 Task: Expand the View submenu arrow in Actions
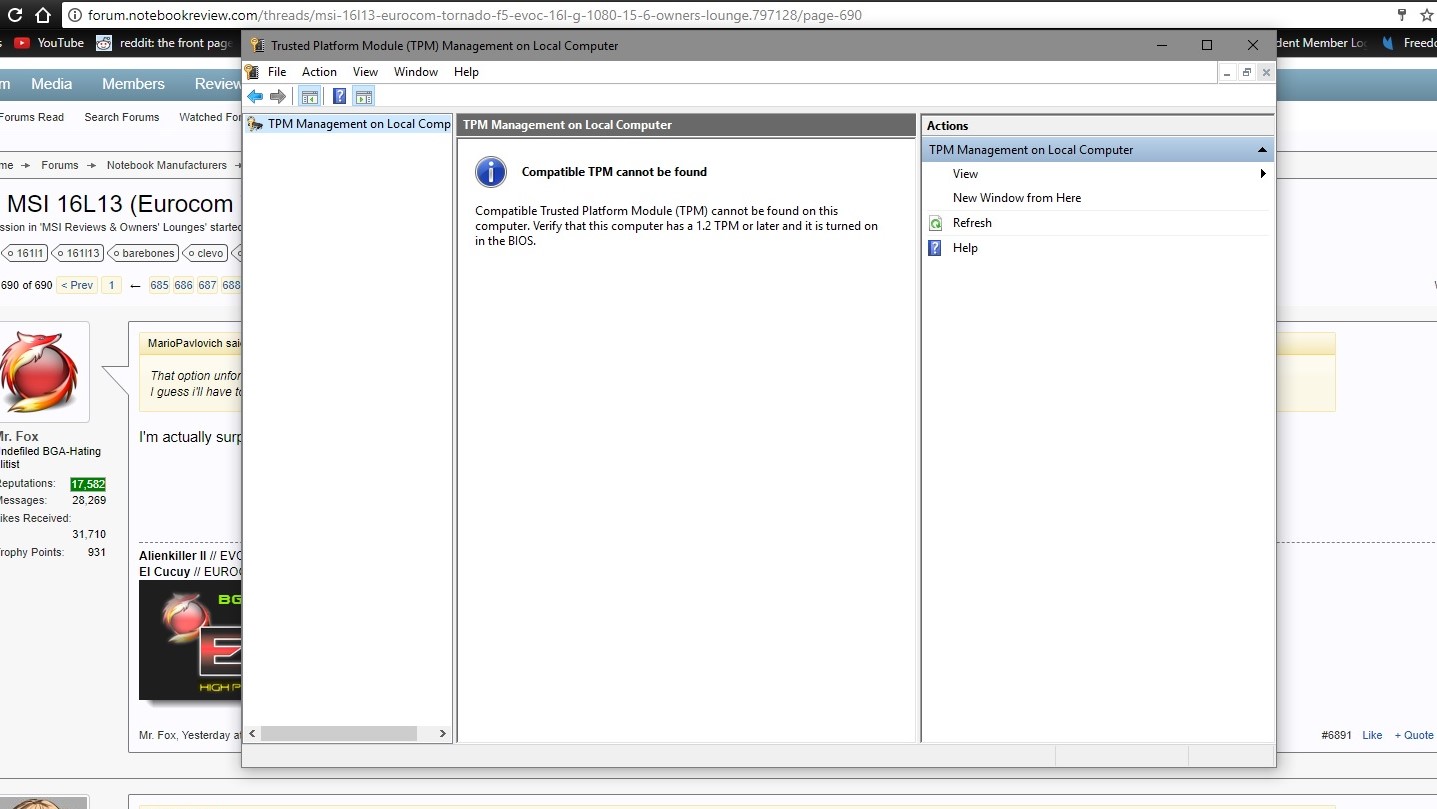pos(1263,174)
